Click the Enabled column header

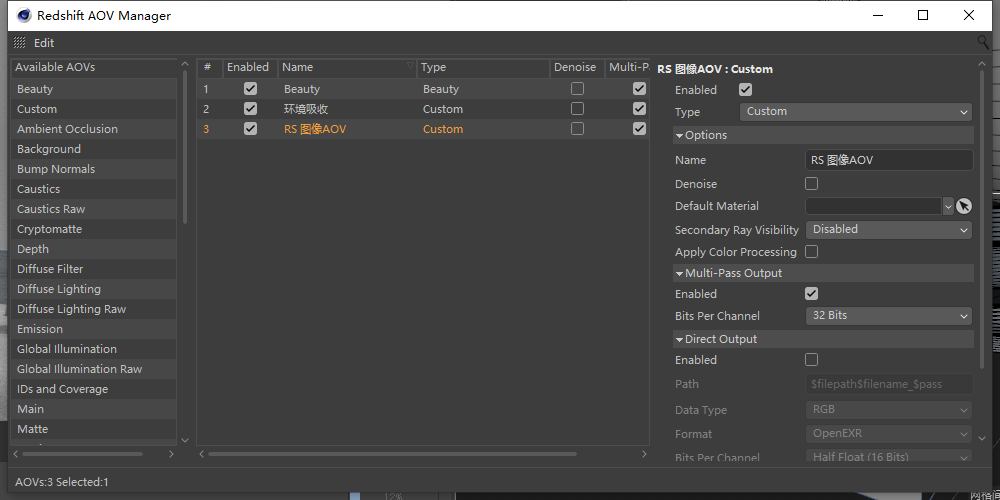coord(250,68)
